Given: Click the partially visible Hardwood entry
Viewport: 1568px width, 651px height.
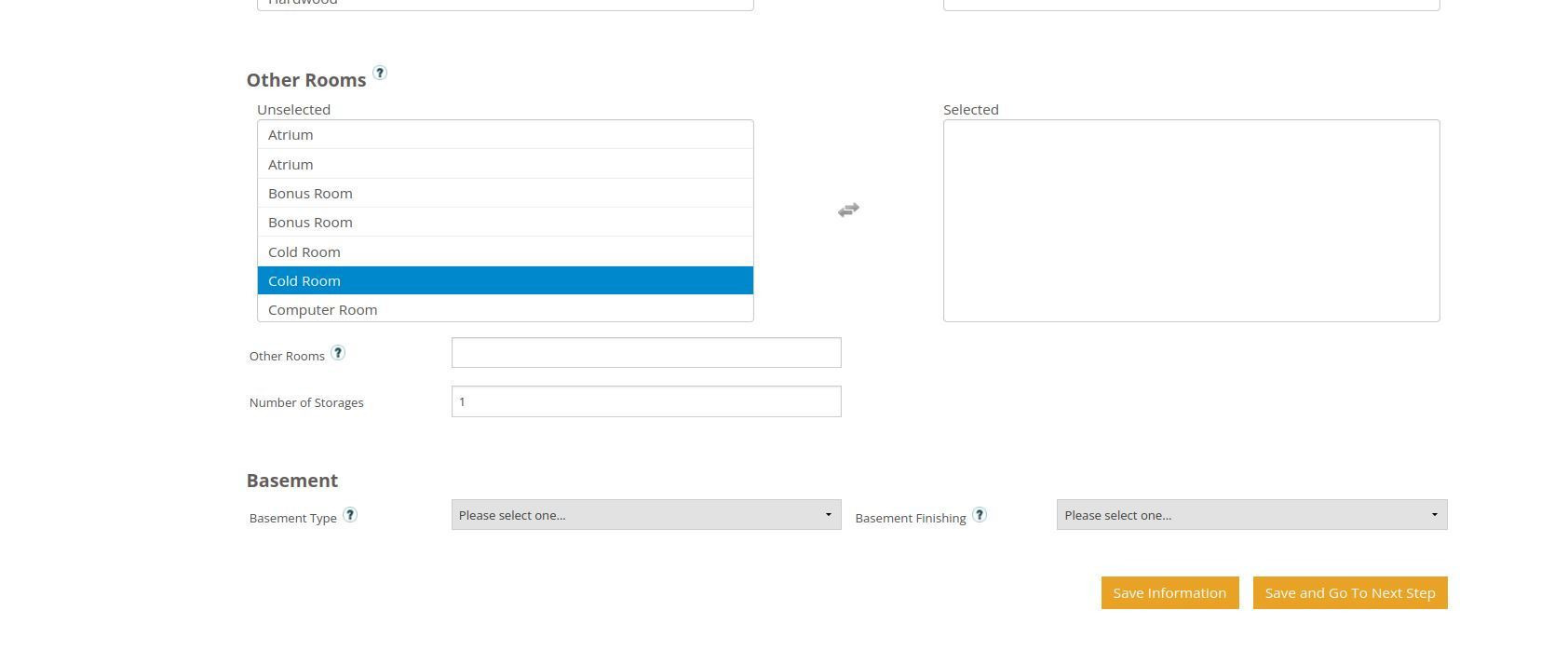Looking at the screenshot, I should [x=505, y=4].
